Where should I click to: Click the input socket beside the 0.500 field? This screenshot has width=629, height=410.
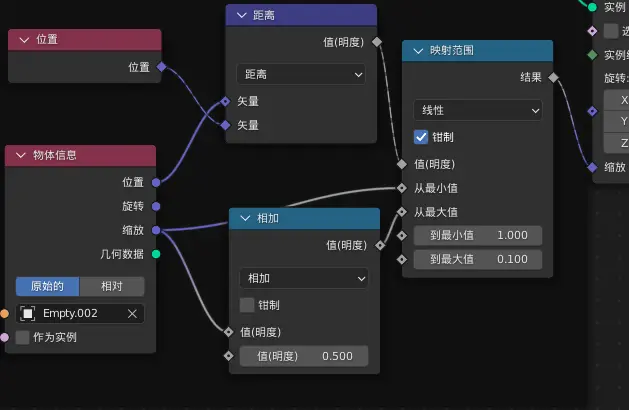pos(229,356)
